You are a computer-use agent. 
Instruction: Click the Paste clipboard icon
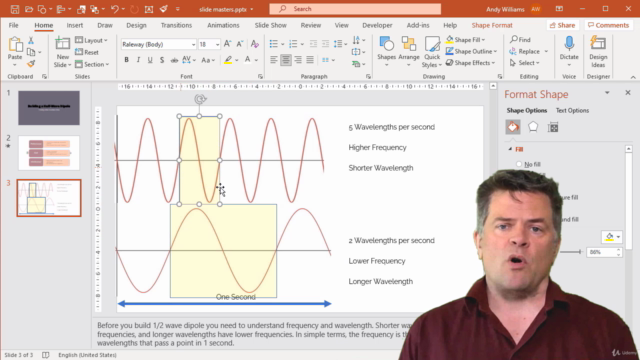15,44
